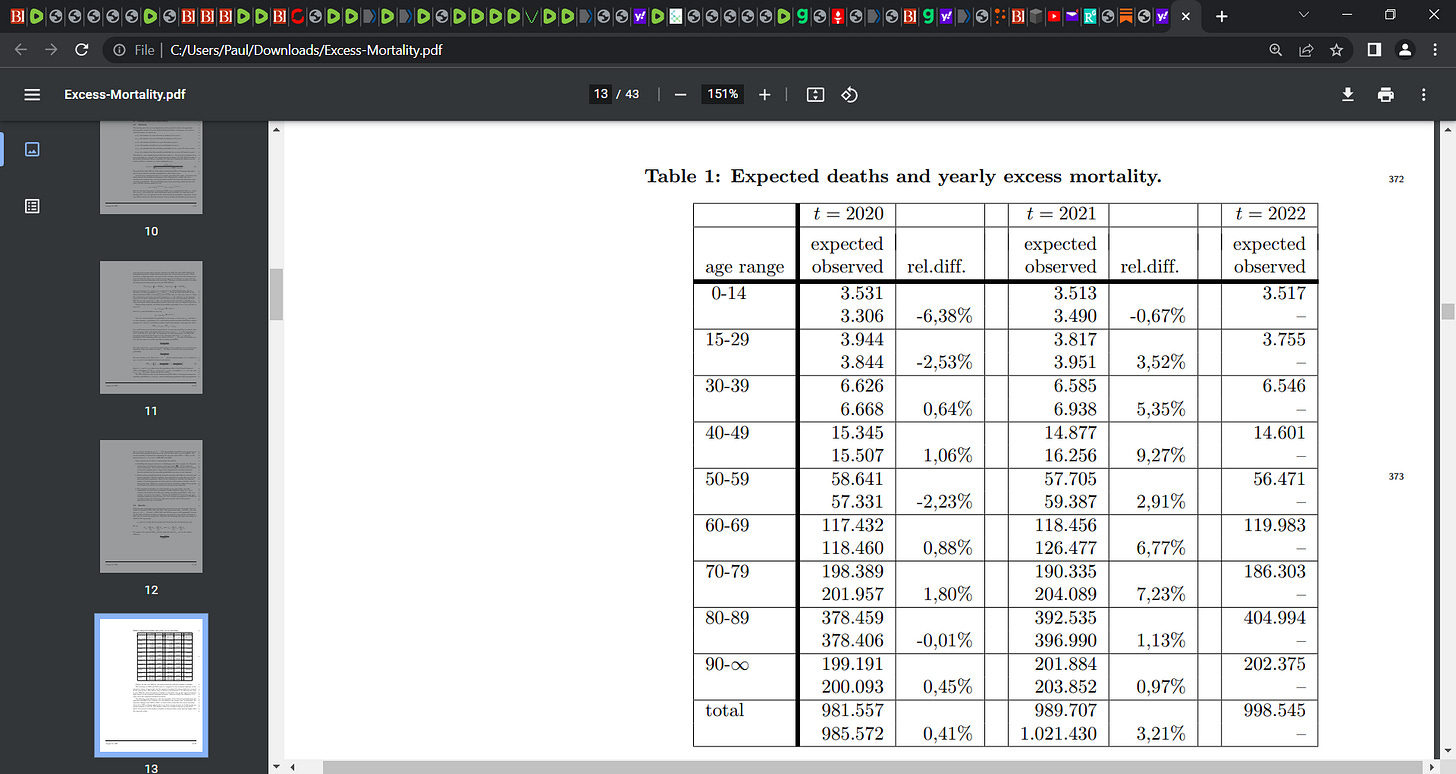Click the document scrollbar up arrow
Screen dimensions: 1456x774
1447,128
